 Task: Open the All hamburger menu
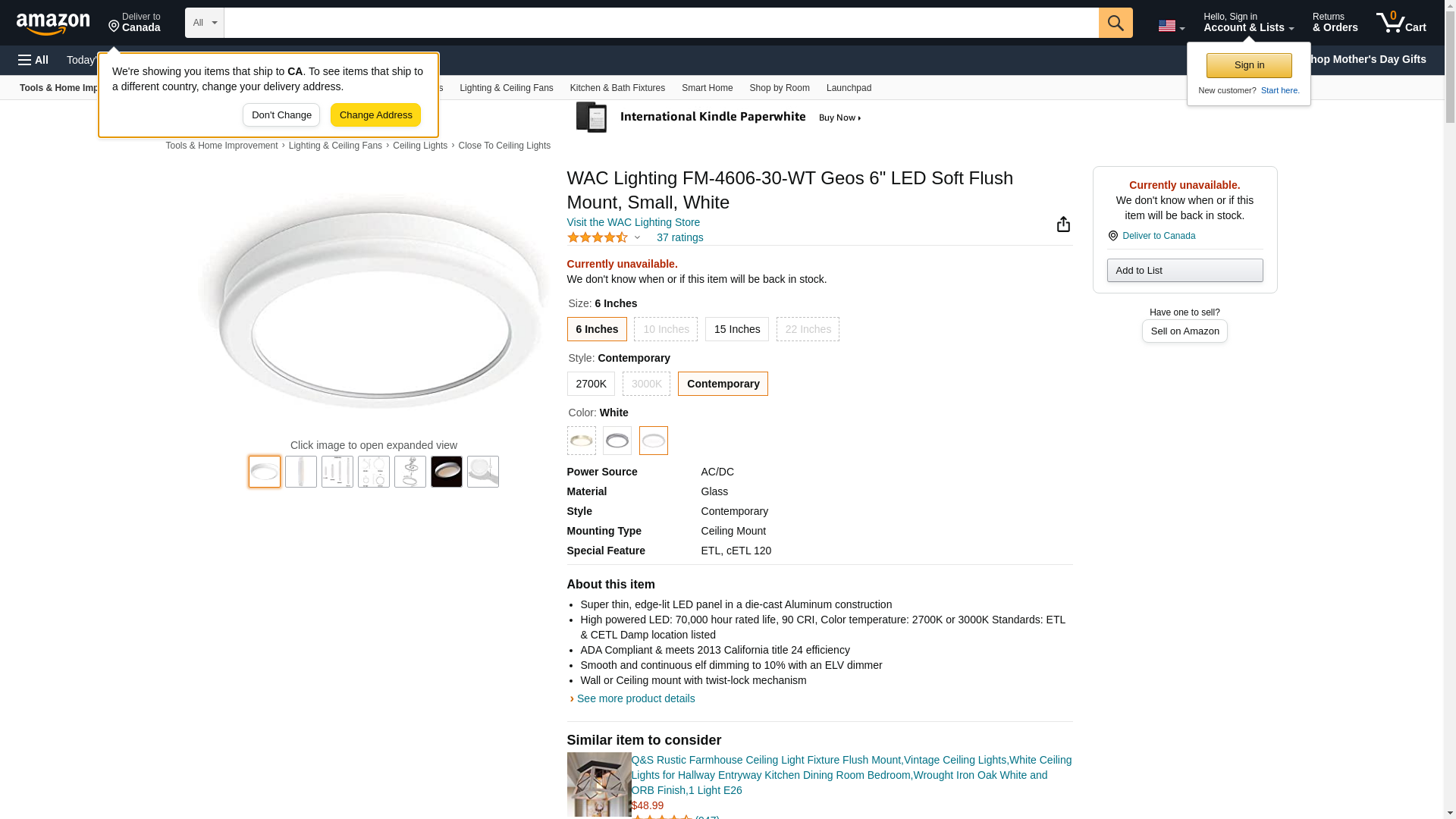[x=33, y=60]
